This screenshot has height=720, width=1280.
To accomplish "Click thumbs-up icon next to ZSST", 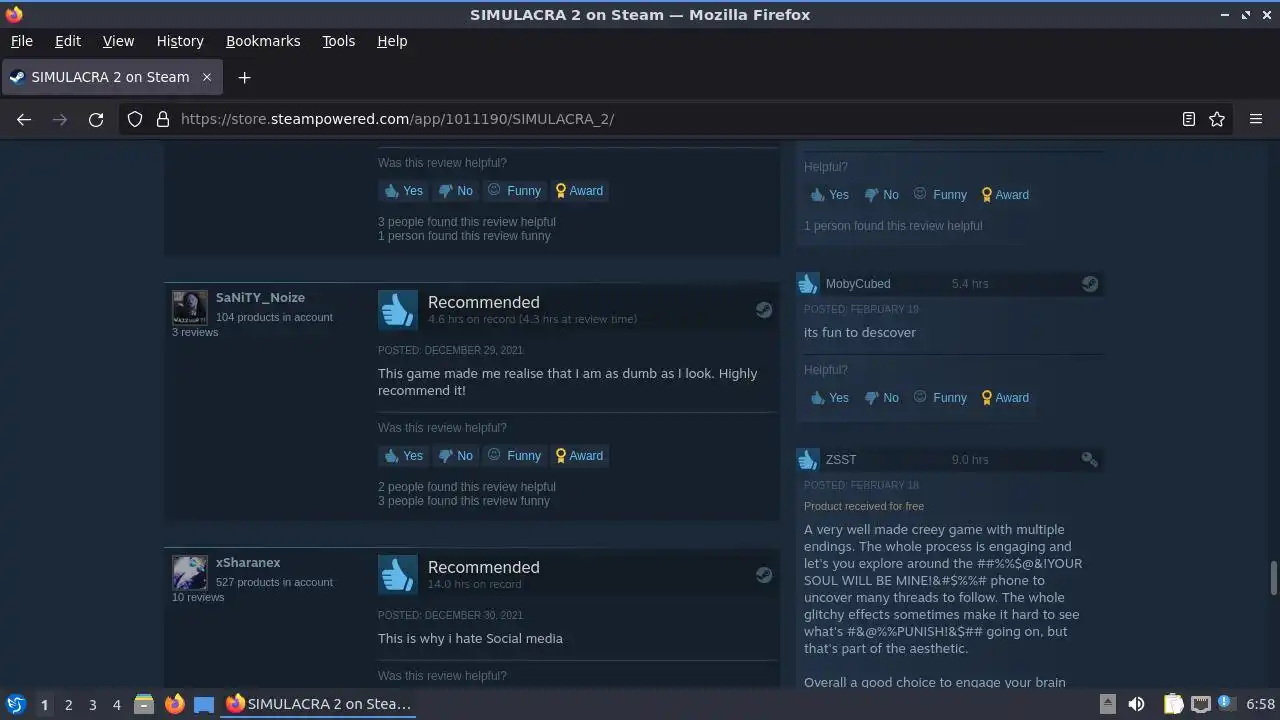I will (808, 460).
